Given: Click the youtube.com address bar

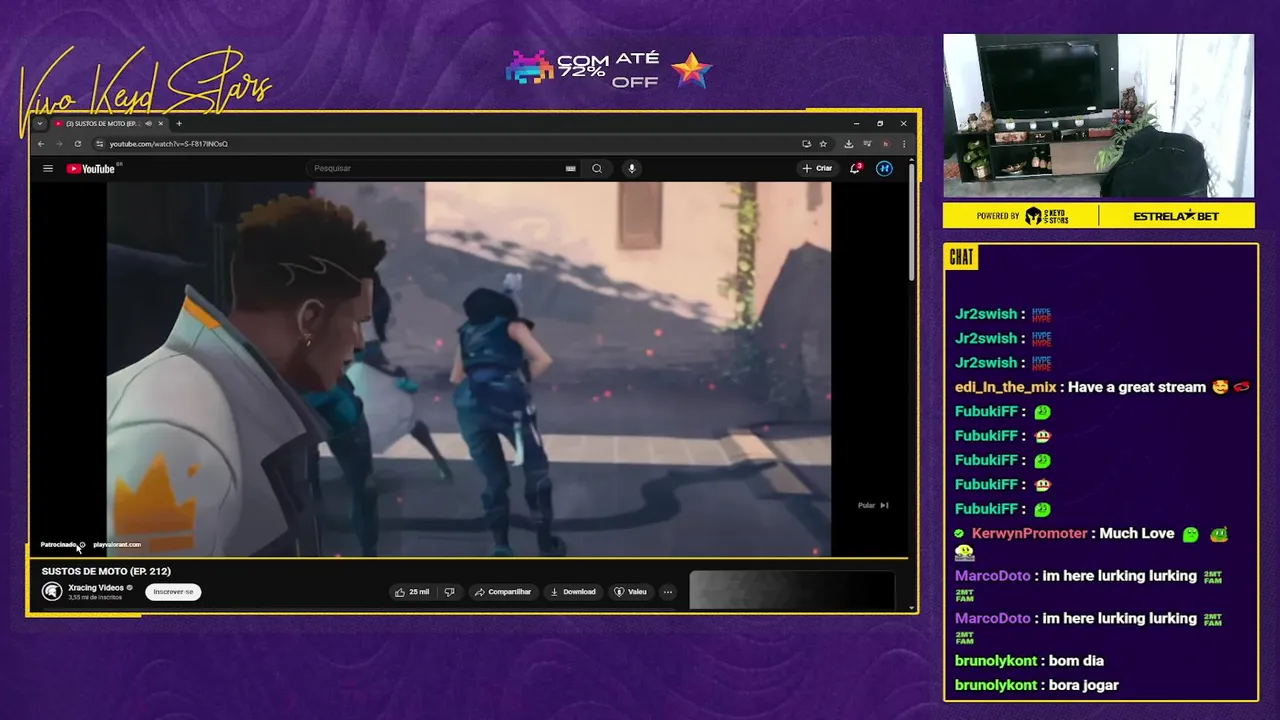Looking at the screenshot, I should pos(450,144).
